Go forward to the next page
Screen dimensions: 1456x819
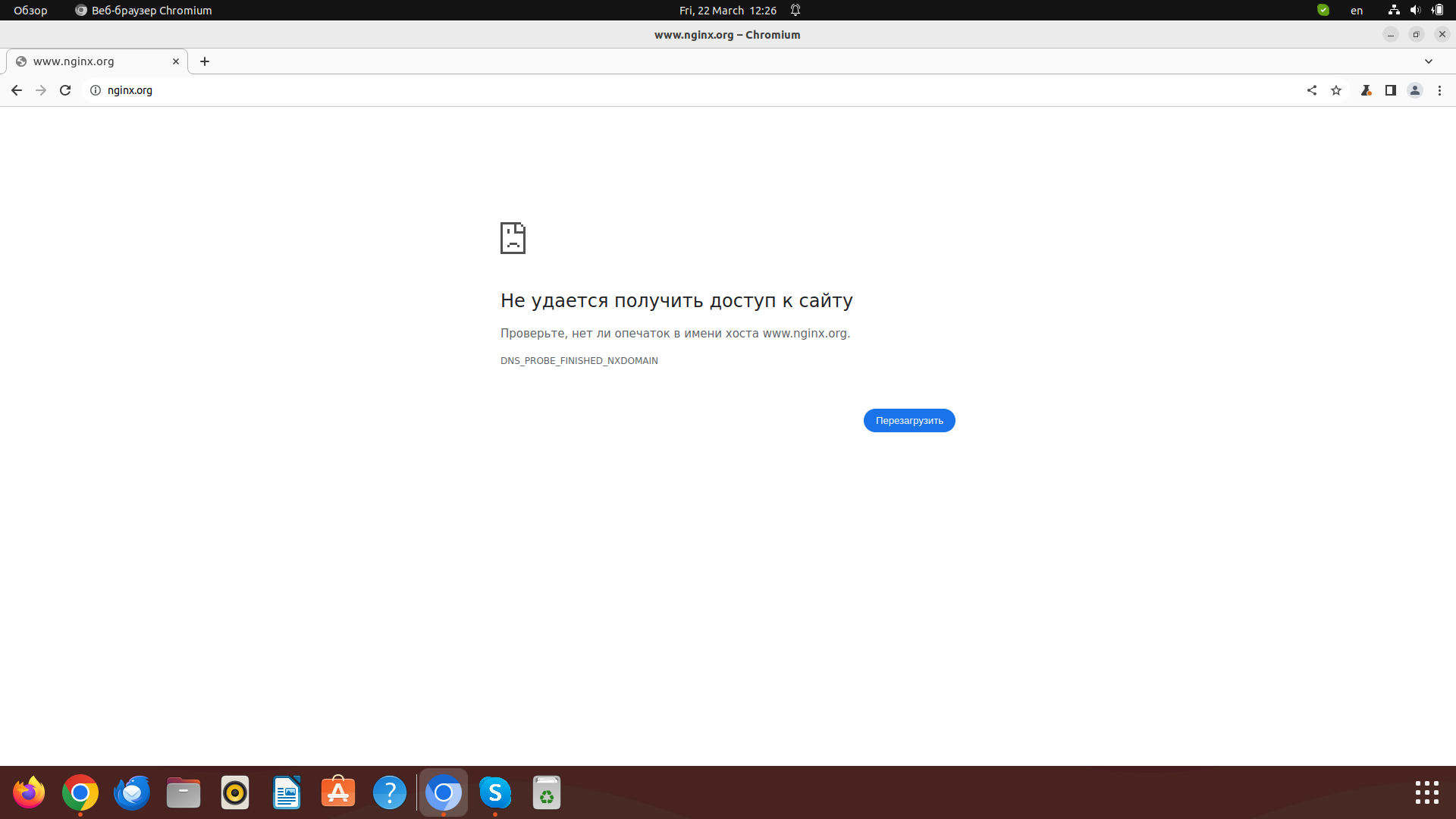pyautogui.click(x=41, y=90)
